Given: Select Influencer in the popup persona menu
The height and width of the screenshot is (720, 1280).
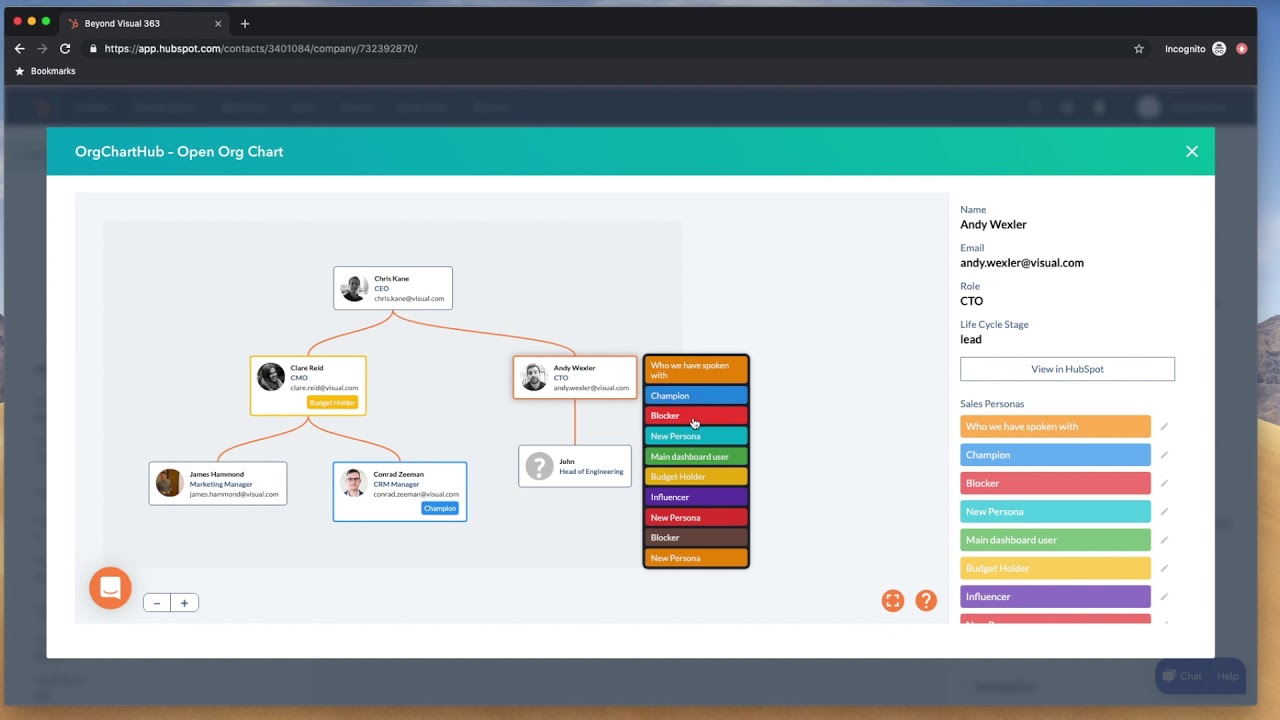Looking at the screenshot, I should (696, 497).
